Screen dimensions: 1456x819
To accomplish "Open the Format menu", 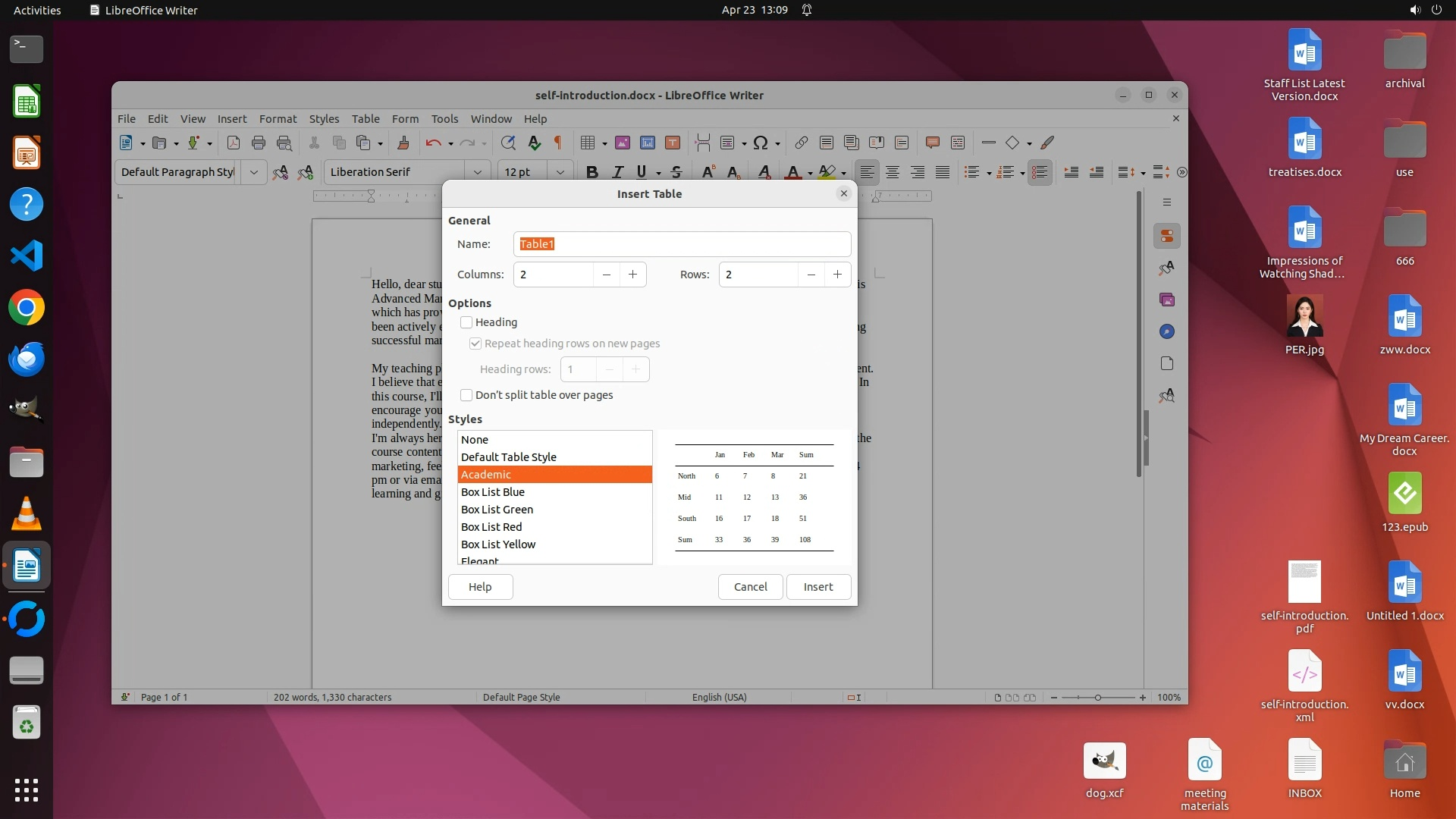I will point(278,119).
